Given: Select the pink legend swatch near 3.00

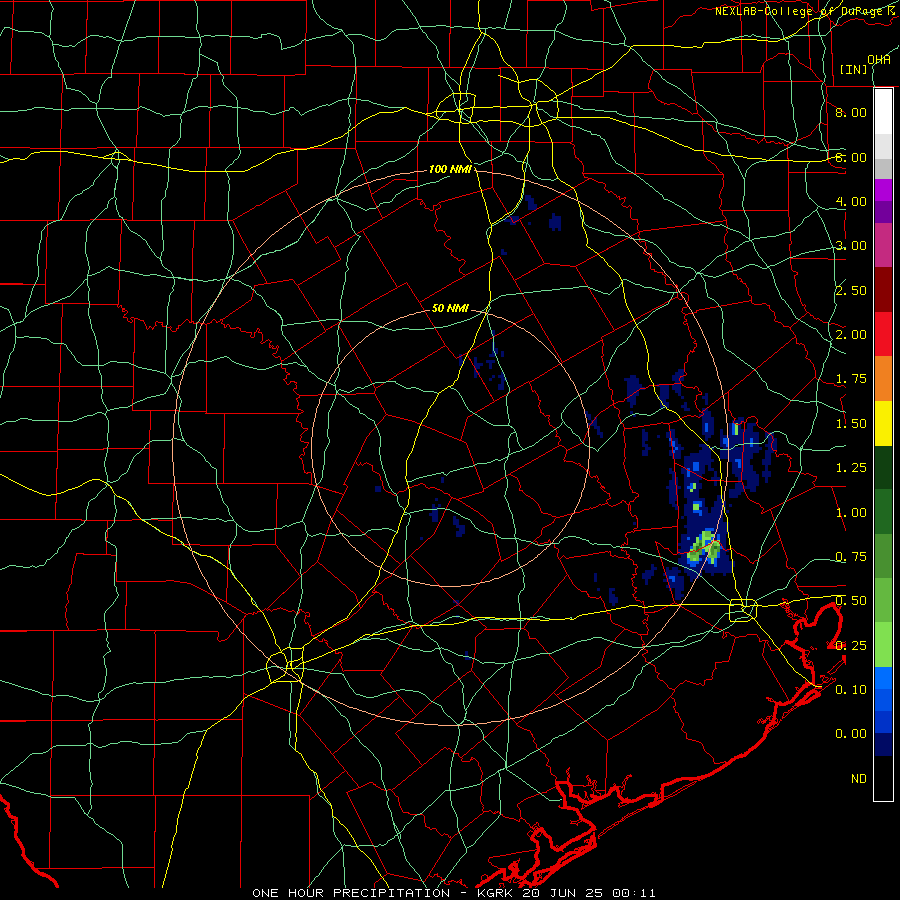Looking at the screenshot, I should point(883,246).
